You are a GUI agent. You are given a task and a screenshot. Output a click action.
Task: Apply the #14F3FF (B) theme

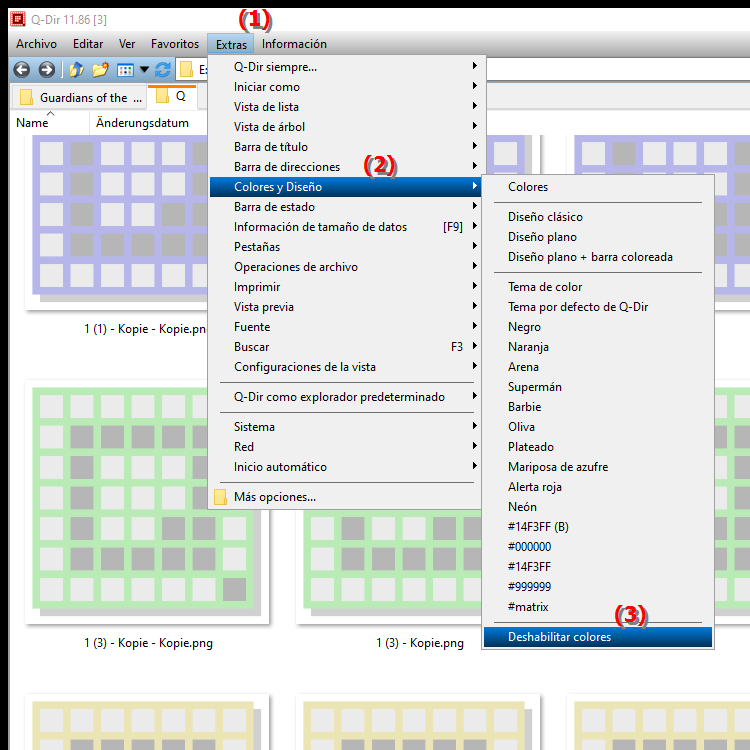(x=598, y=527)
